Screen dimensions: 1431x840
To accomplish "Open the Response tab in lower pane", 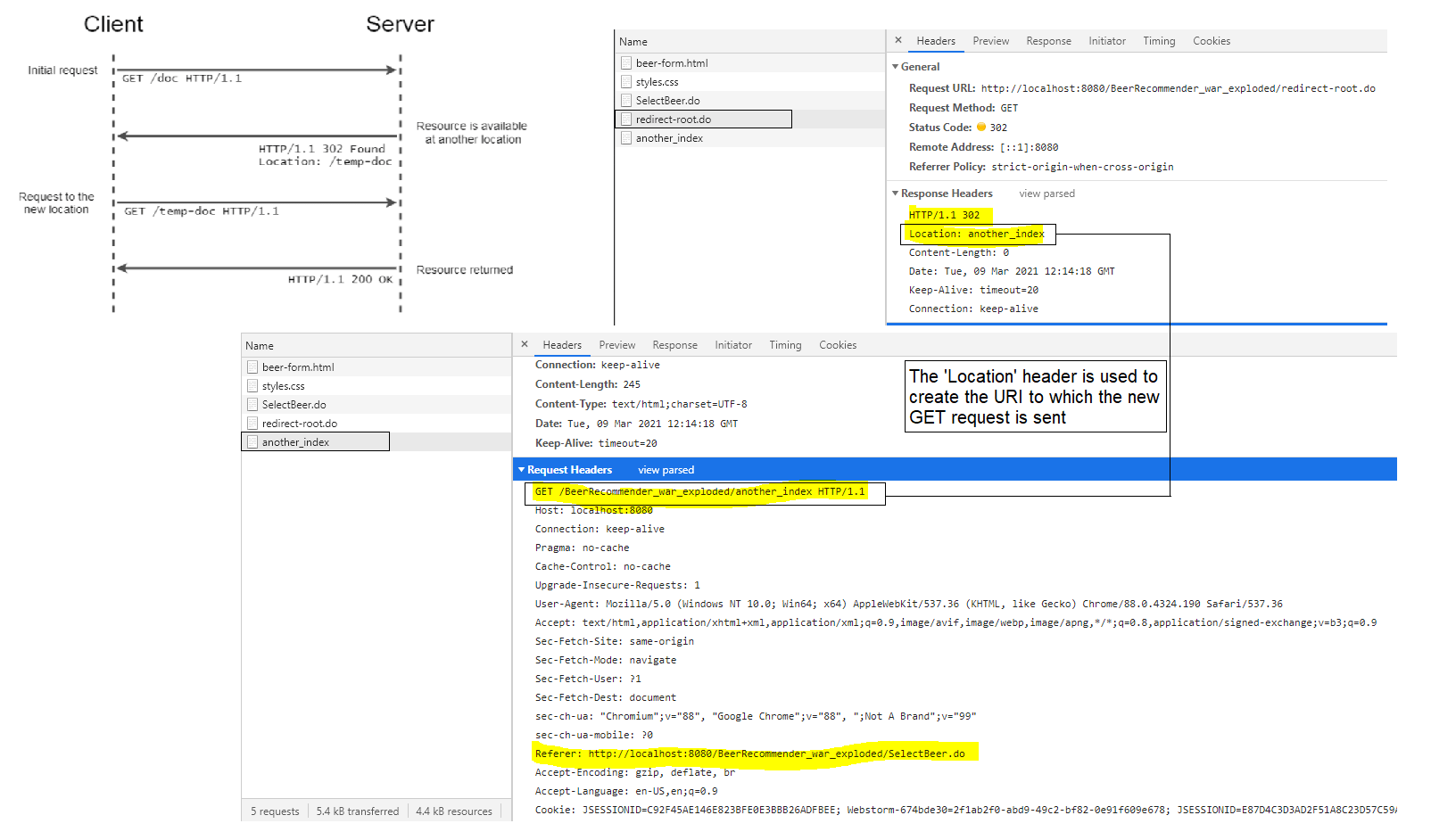I will pos(674,344).
